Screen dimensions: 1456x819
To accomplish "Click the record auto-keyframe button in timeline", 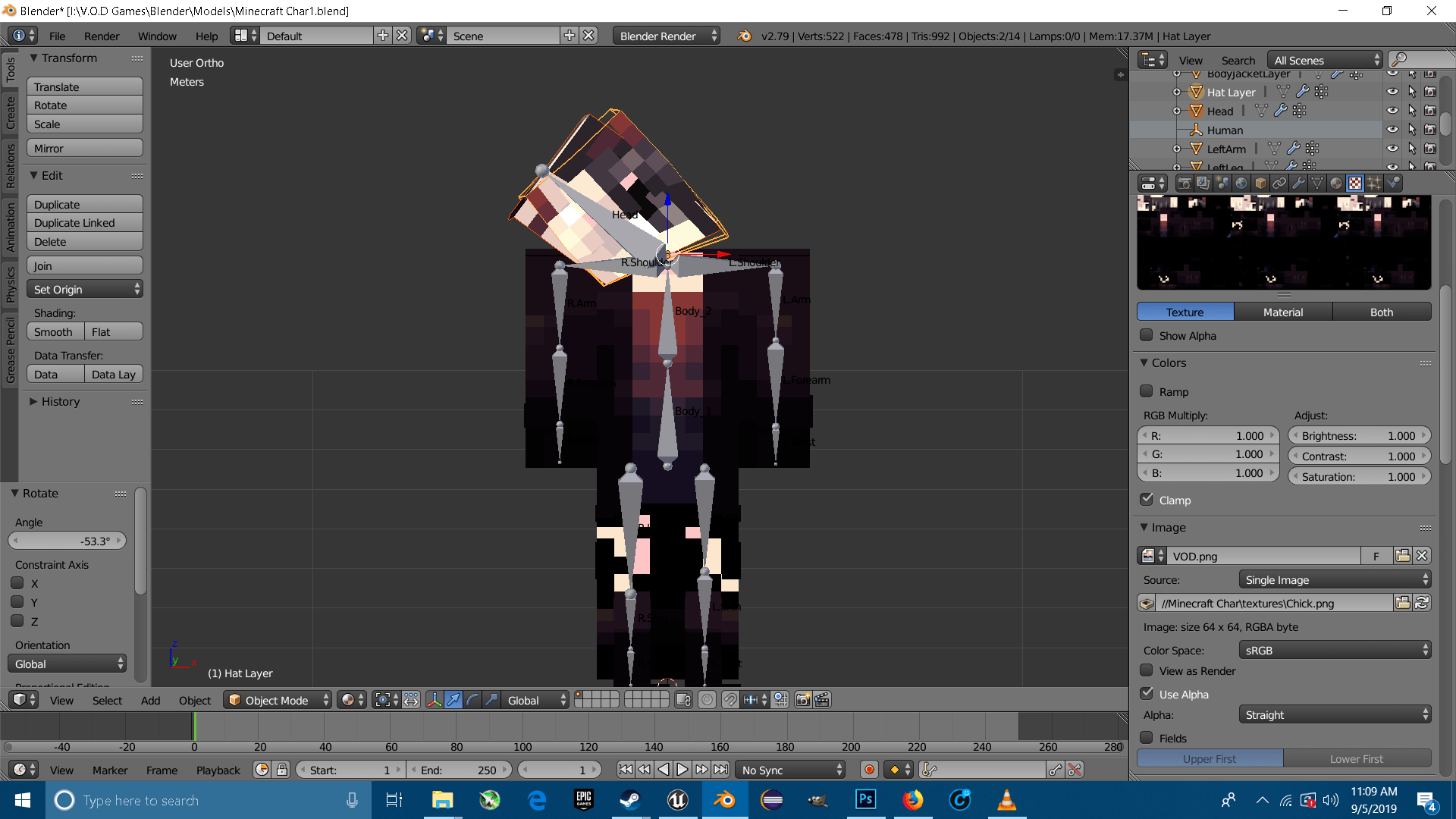I will click(869, 770).
